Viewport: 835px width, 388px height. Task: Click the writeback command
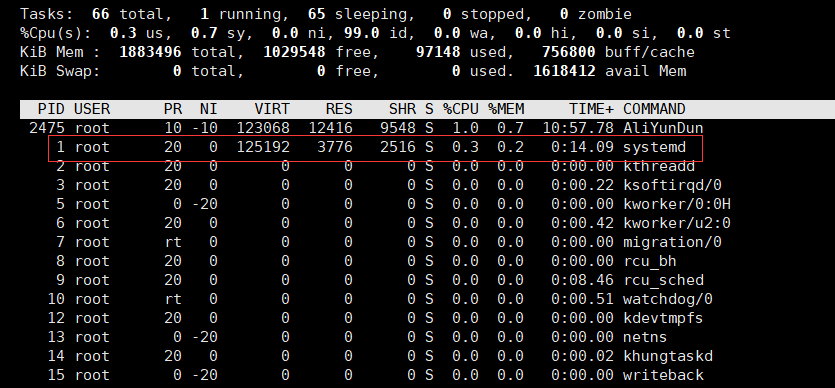pos(663,375)
